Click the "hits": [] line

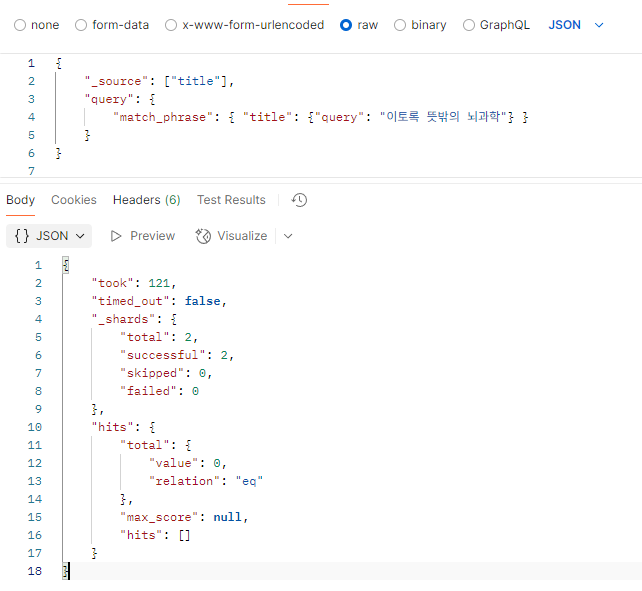tap(155, 535)
